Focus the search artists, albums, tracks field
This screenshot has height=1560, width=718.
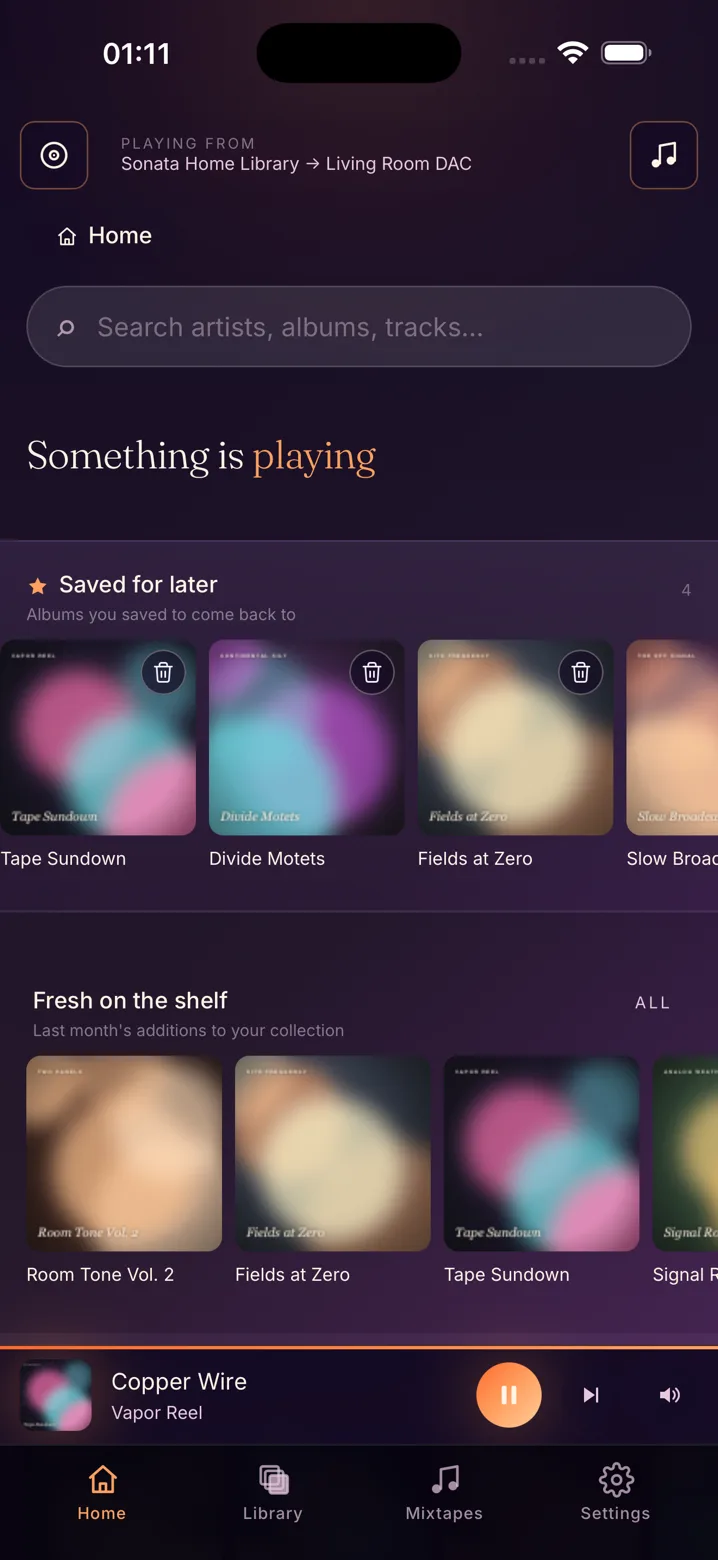359,327
